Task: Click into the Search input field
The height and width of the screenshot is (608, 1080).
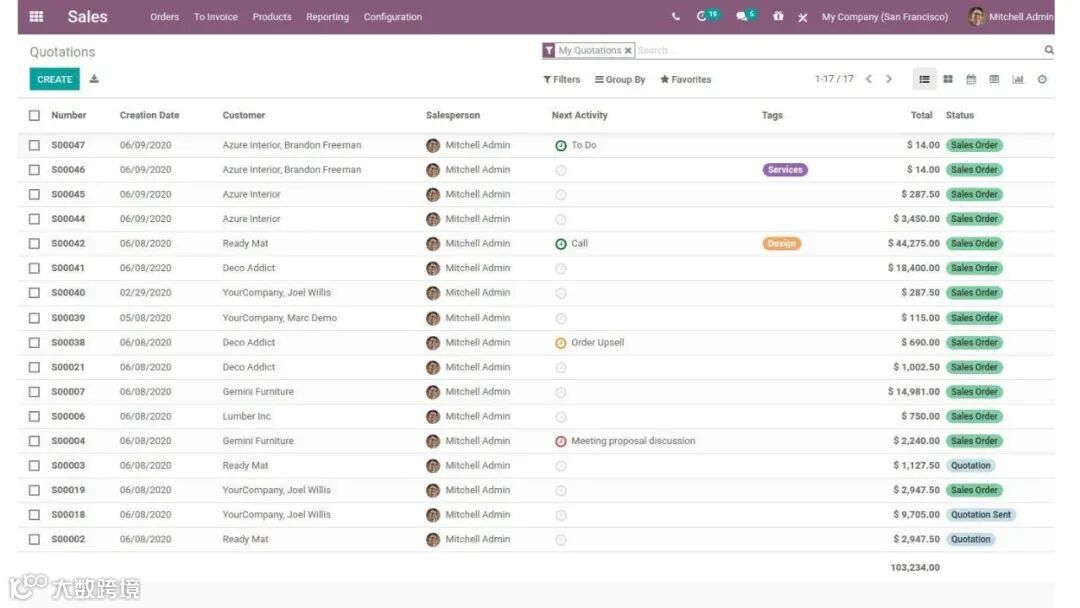Action: point(837,50)
